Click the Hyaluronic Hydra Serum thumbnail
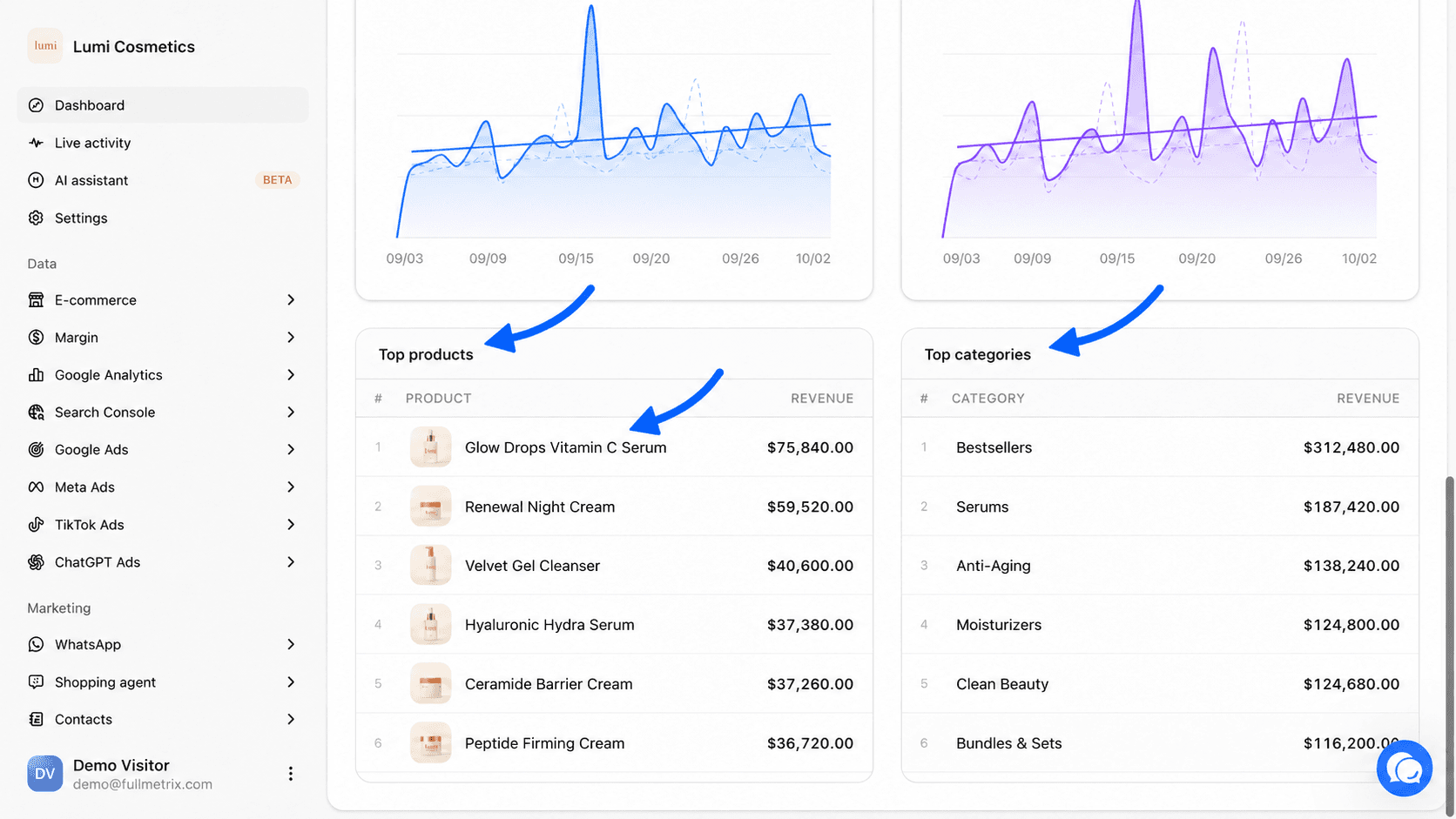The height and width of the screenshot is (819, 1456). tap(430, 624)
